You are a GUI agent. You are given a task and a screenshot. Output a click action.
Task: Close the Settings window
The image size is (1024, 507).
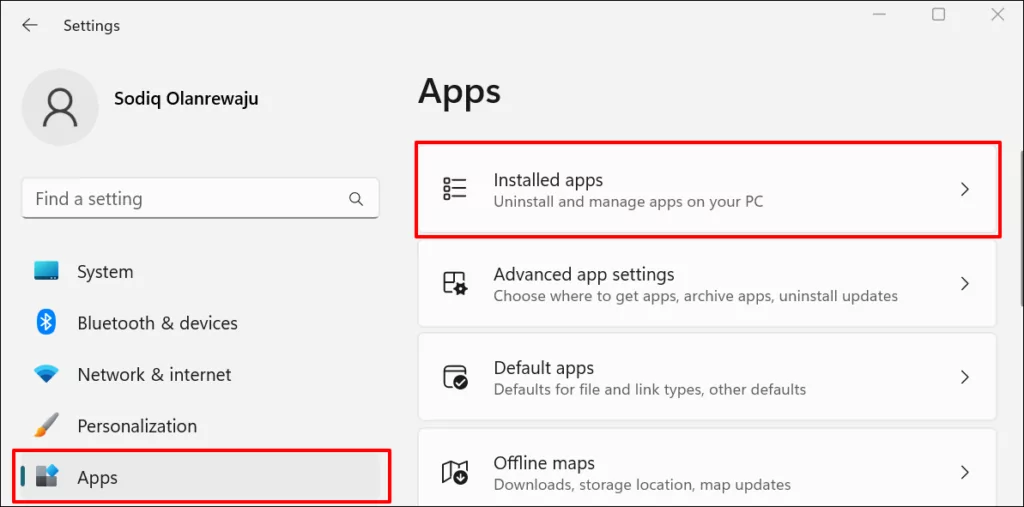click(x=998, y=14)
